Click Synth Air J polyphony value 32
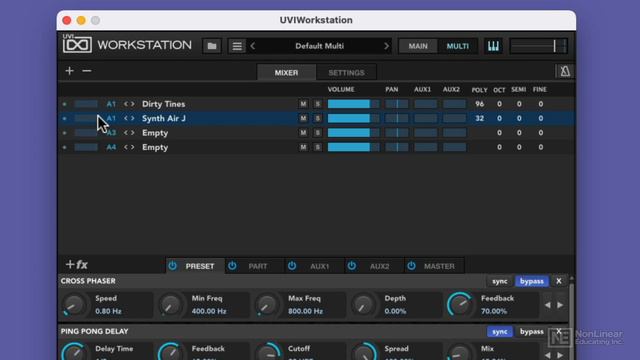Image resolution: width=640 pixels, height=360 pixels. click(x=480, y=118)
